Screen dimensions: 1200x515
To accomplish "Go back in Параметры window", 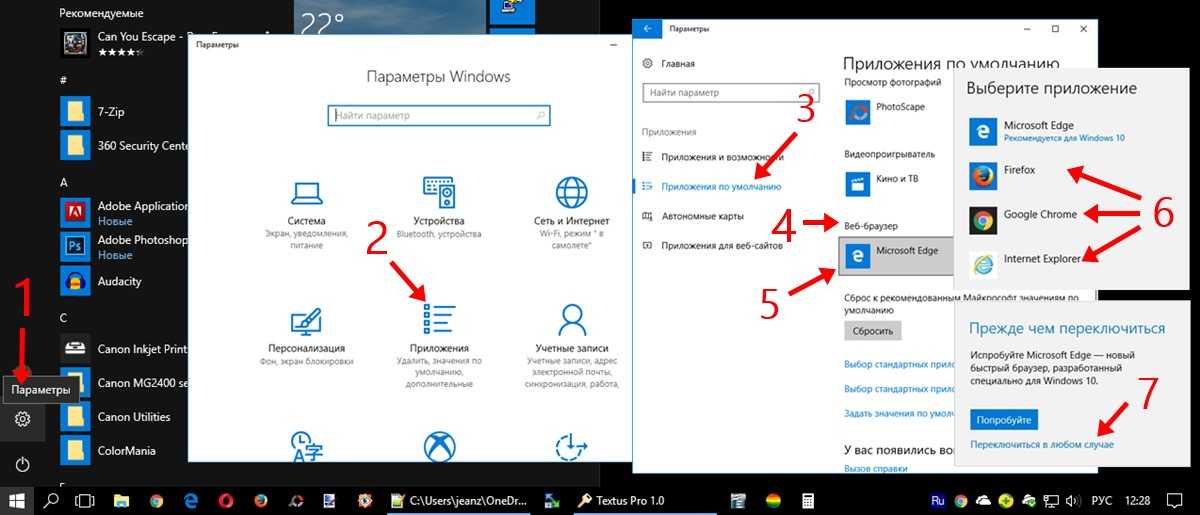I will (x=648, y=30).
